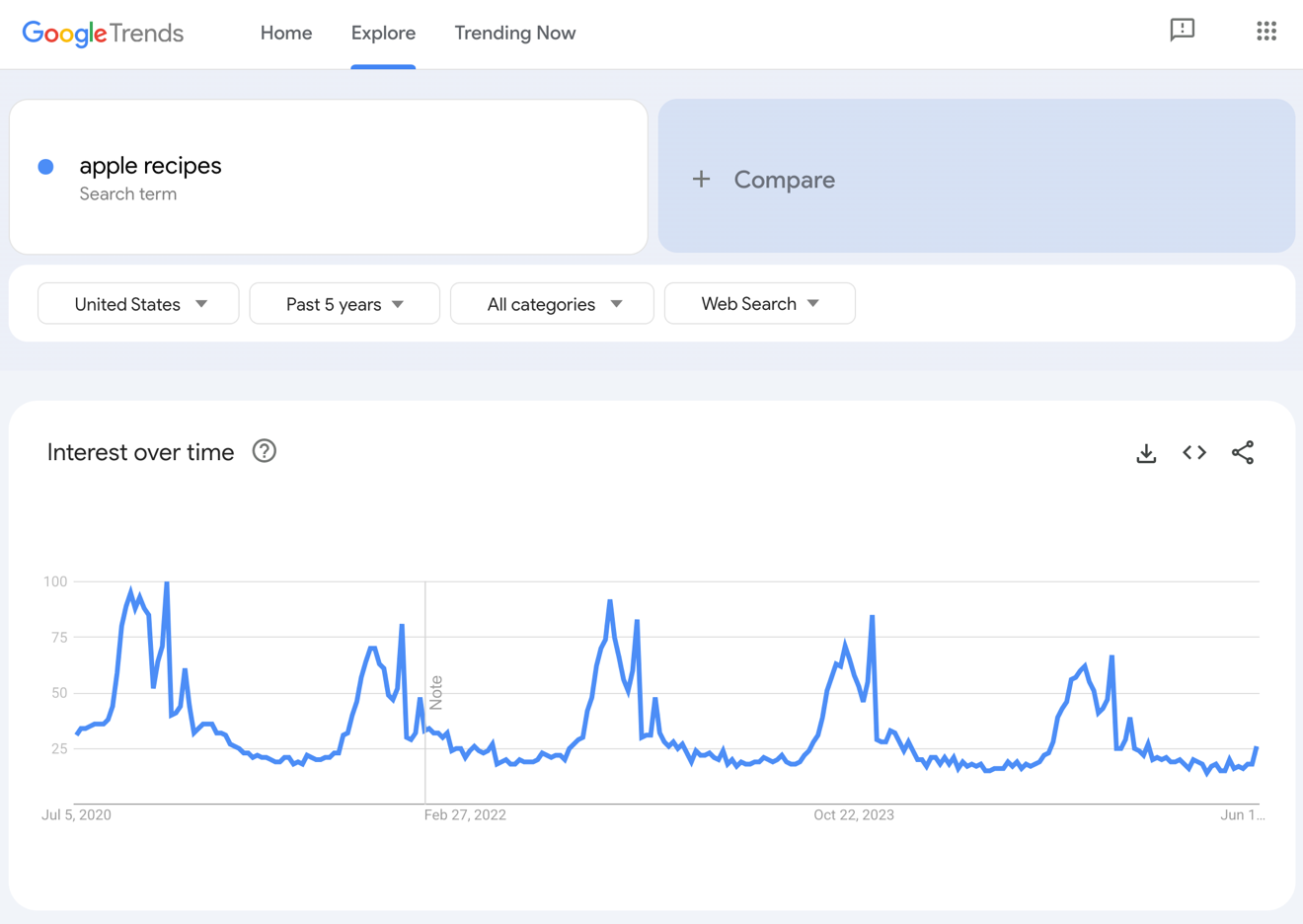Go to Trending Now tab

coord(514,33)
